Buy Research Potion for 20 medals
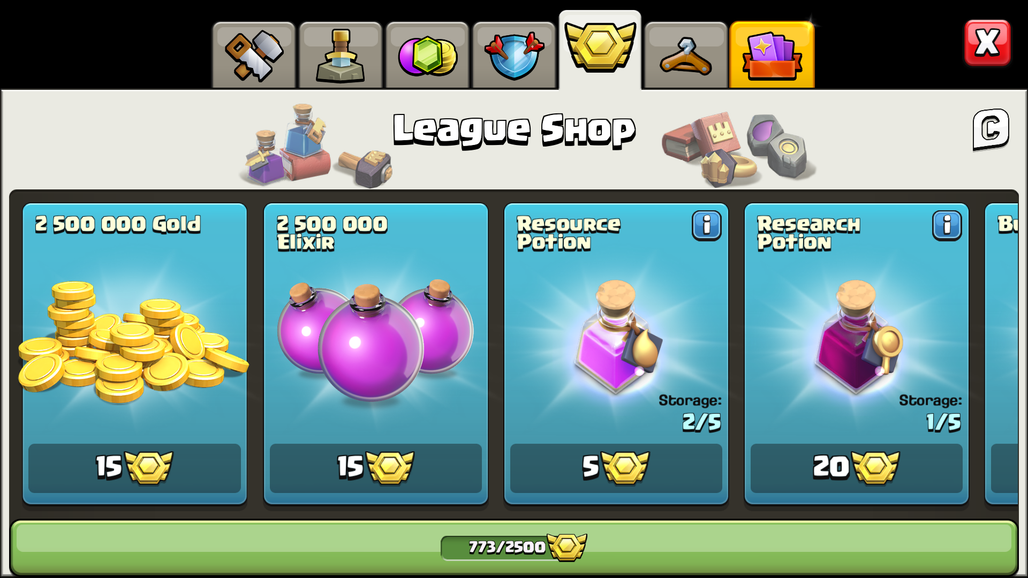This screenshot has height=578, width=1028. tap(856, 468)
